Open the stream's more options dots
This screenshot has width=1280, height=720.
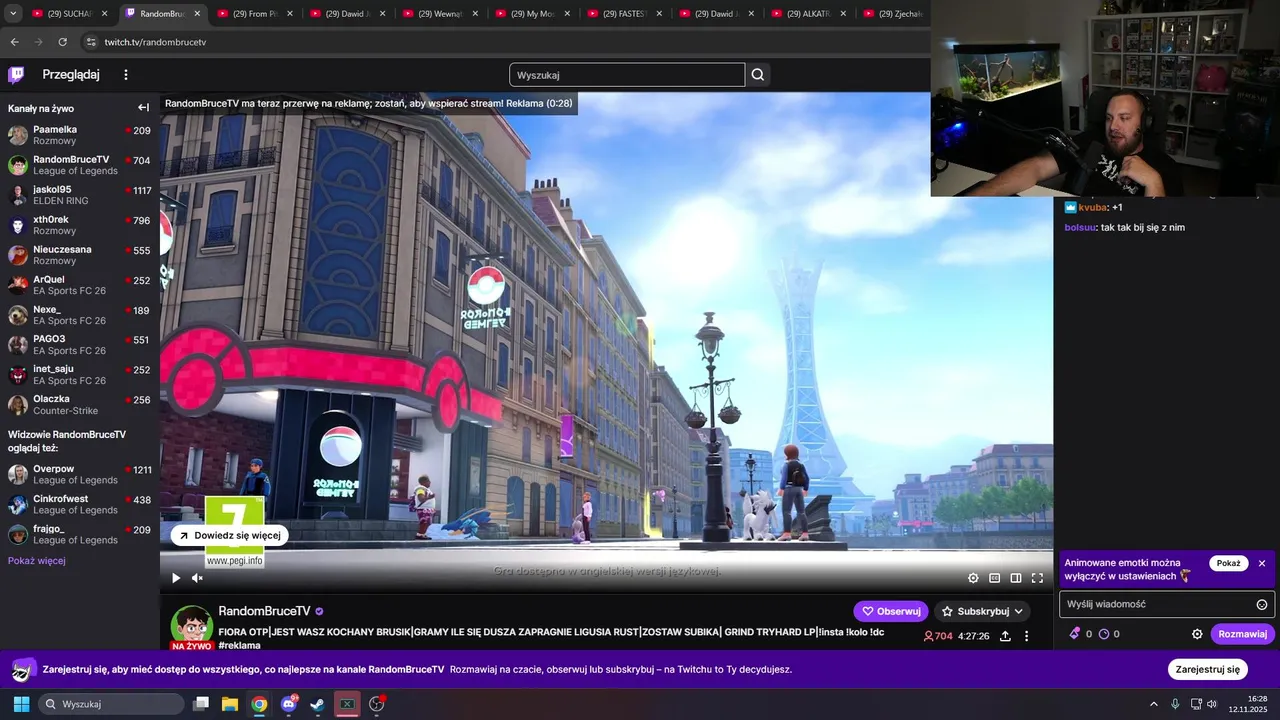pyautogui.click(x=1026, y=636)
